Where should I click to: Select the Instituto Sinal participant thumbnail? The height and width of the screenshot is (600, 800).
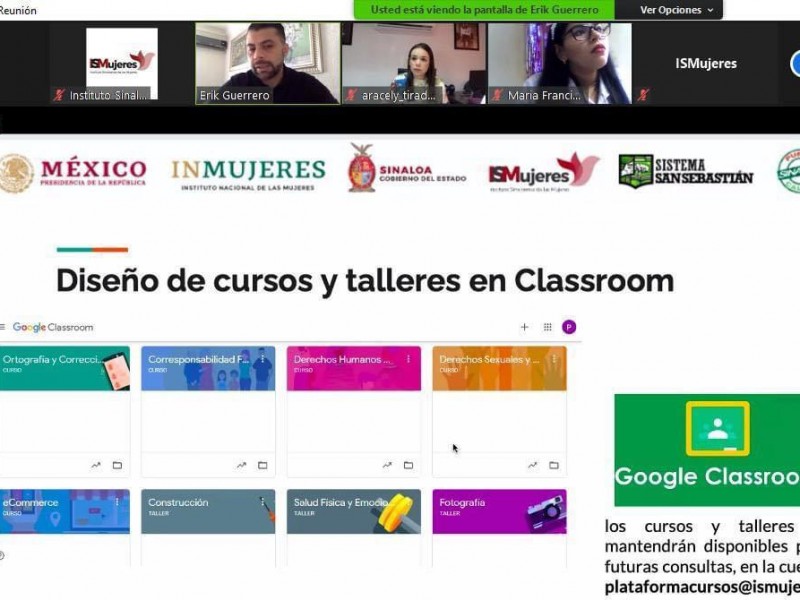pyautogui.click(x=122, y=63)
